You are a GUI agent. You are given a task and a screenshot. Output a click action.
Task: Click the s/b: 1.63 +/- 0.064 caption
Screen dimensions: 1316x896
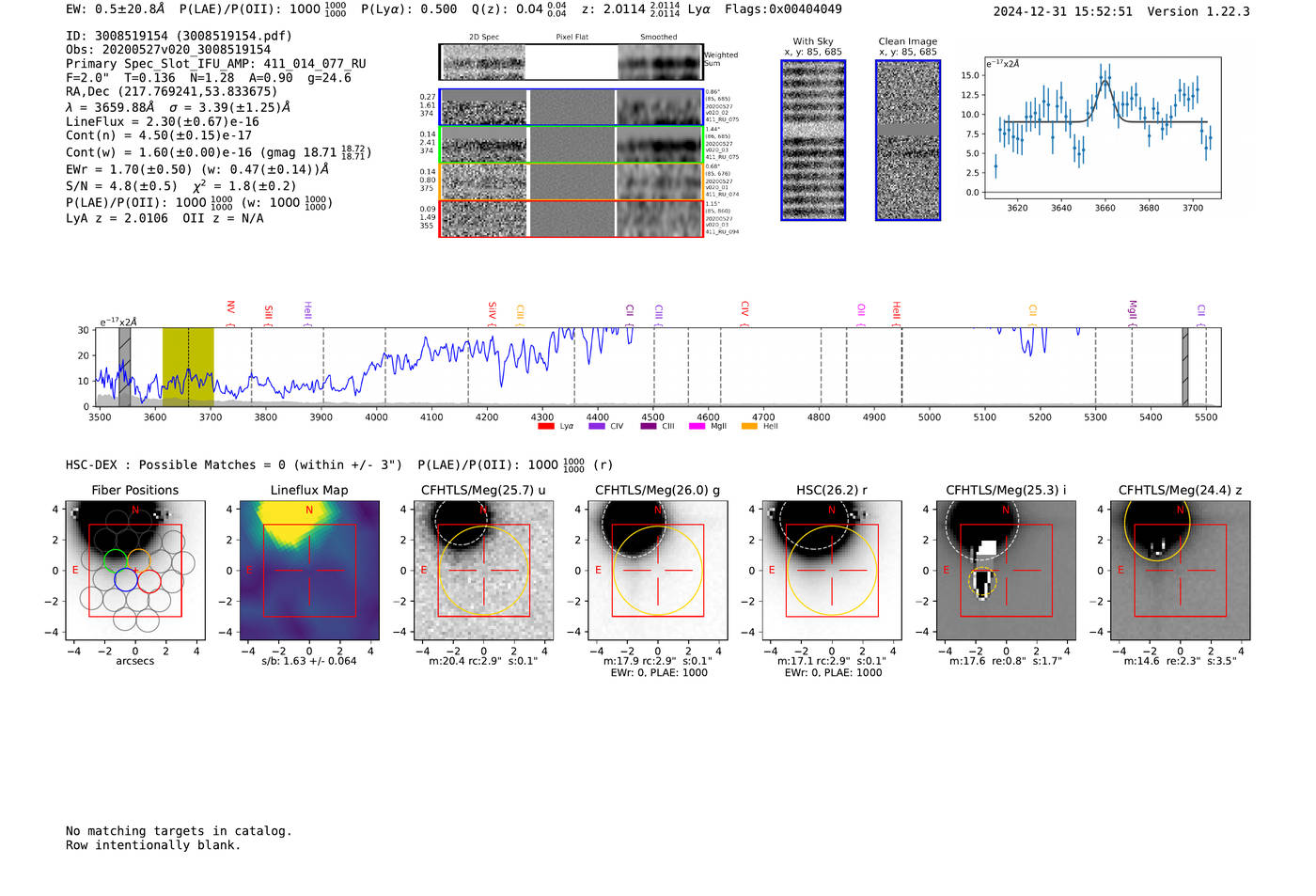tap(309, 661)
